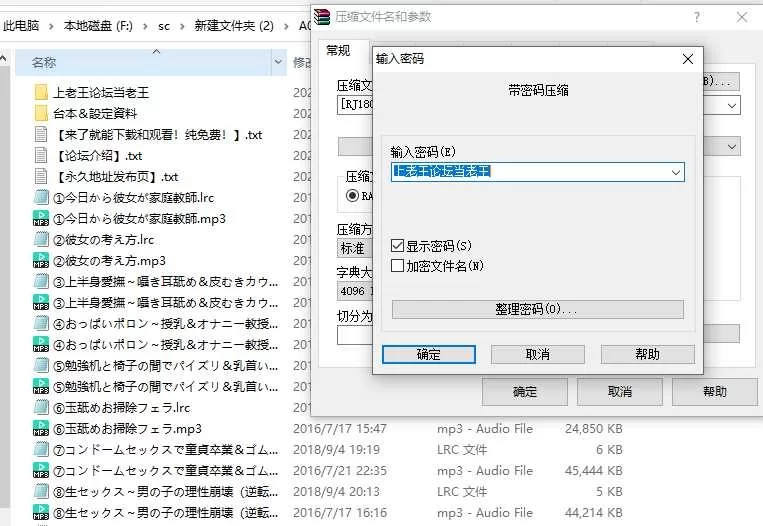Click size value 44,214 KB
This screenshot has height=526, width=763.
pyautogui.click(x=594, y=512)
